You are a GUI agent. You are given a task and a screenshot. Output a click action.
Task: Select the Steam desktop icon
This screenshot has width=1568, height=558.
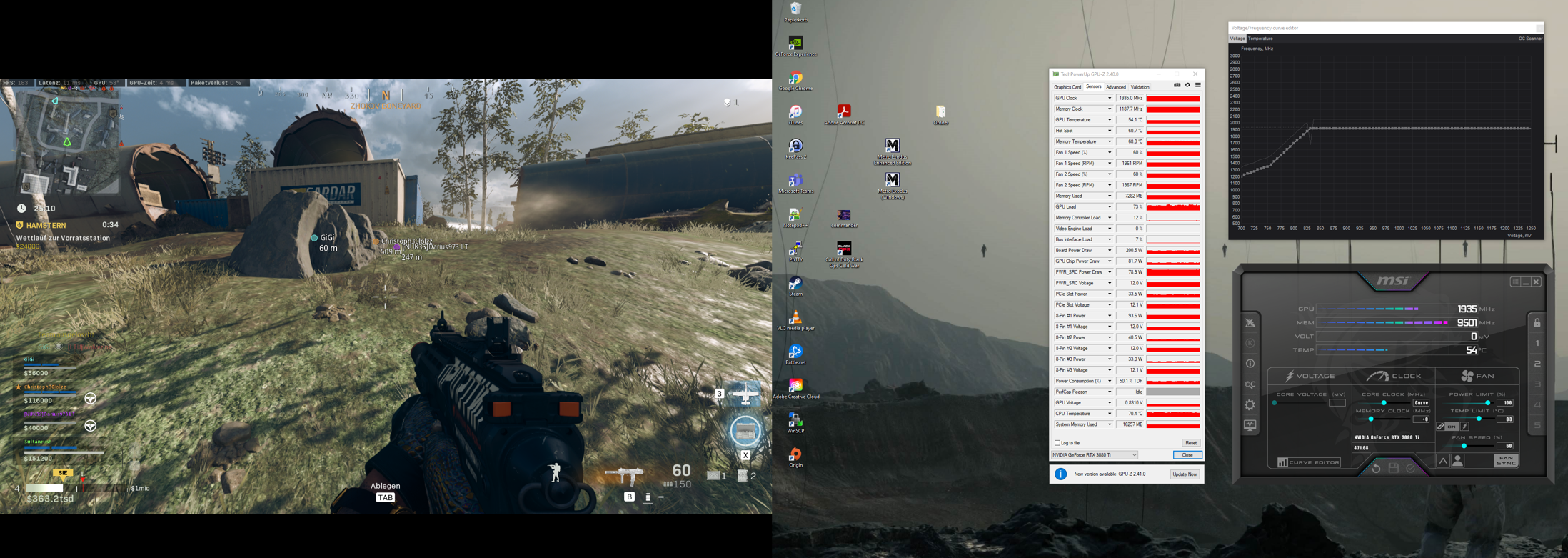pyautogui.click(x=795, y=287)
